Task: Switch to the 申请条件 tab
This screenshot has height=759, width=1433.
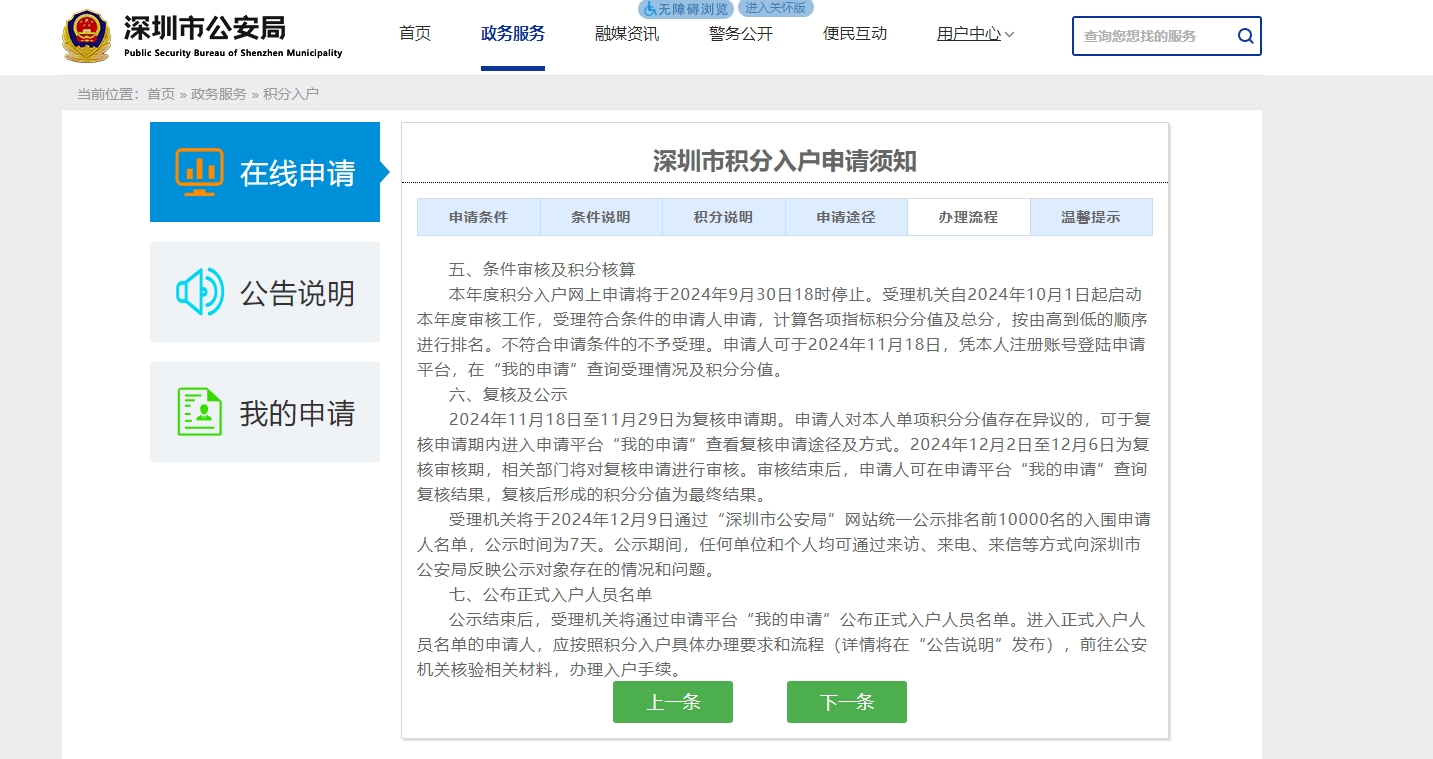Action: click(479, 217)
